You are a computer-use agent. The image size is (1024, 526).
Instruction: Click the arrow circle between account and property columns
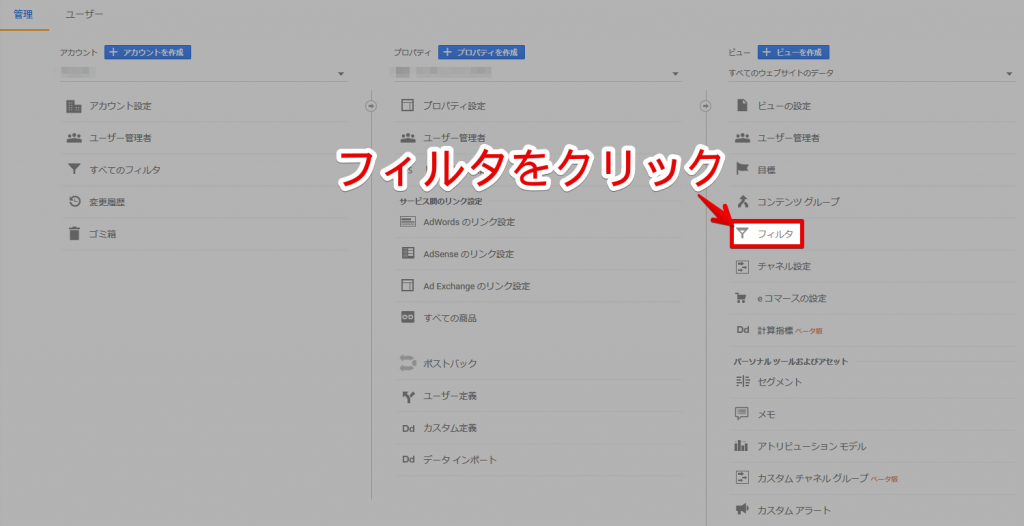pos(370,106)
